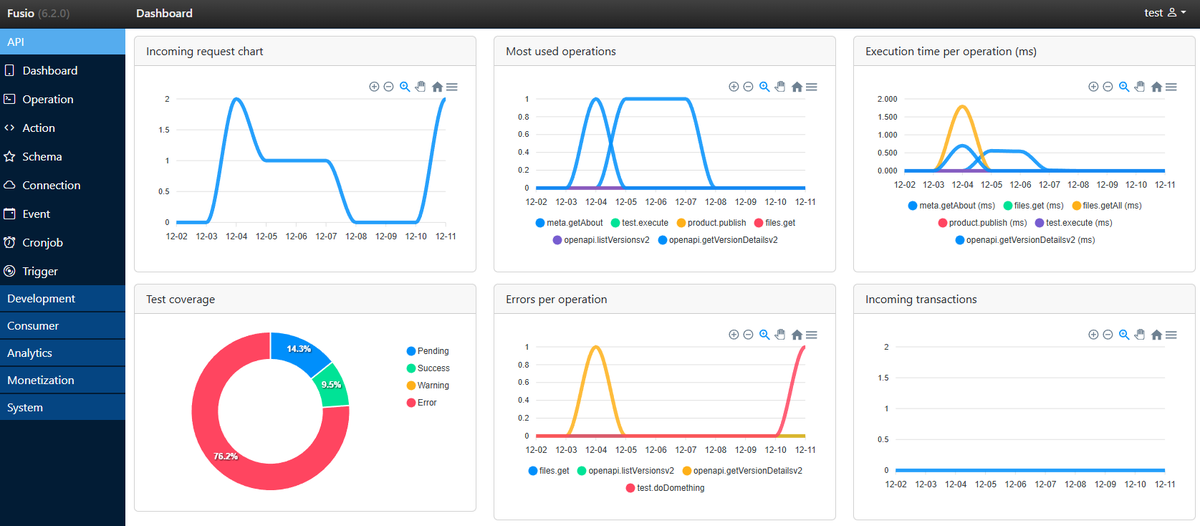
Task: Zoom in on Most used operations chart
Action: click(734, 87)
